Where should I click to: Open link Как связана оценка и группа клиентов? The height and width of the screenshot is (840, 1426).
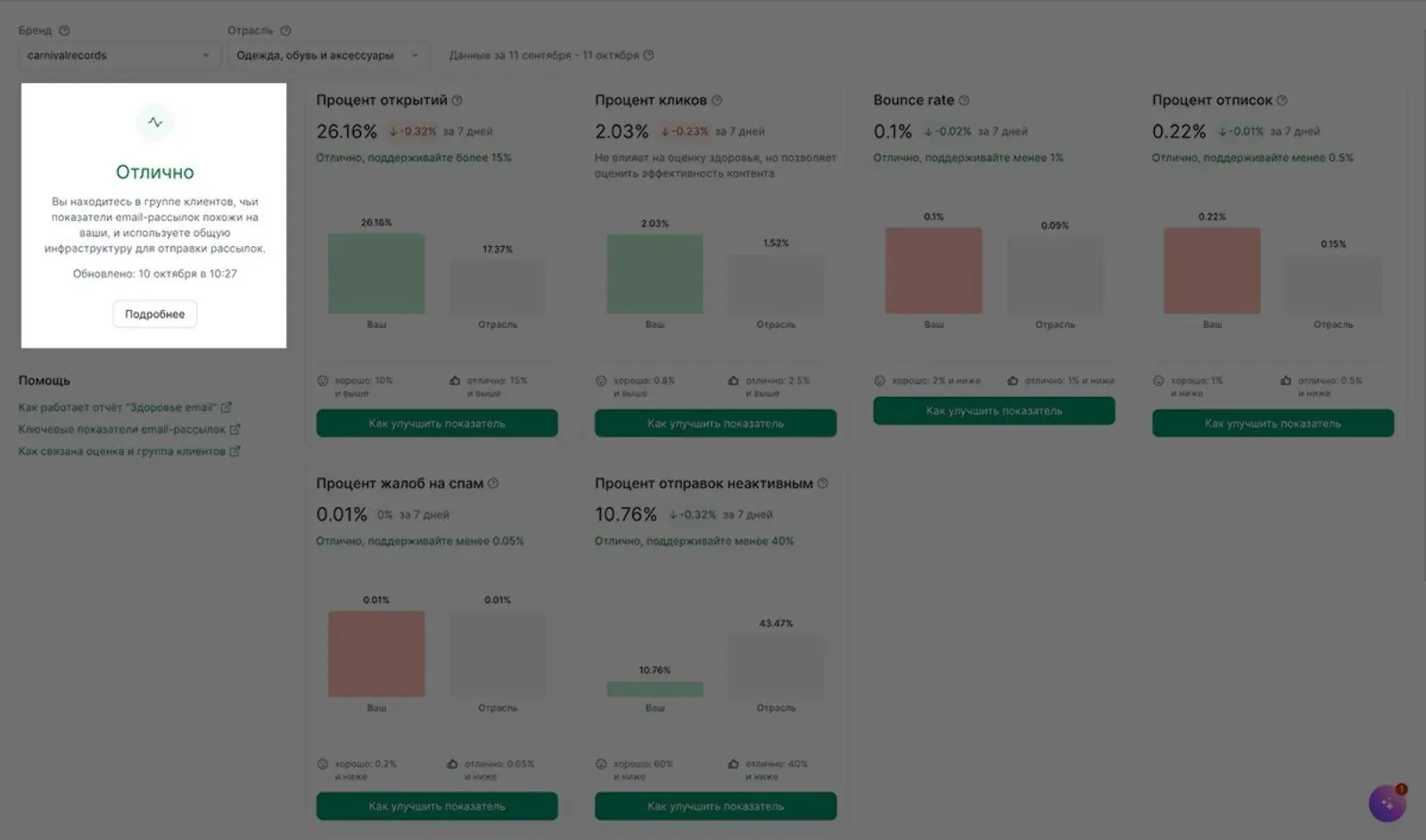[122, 451]
